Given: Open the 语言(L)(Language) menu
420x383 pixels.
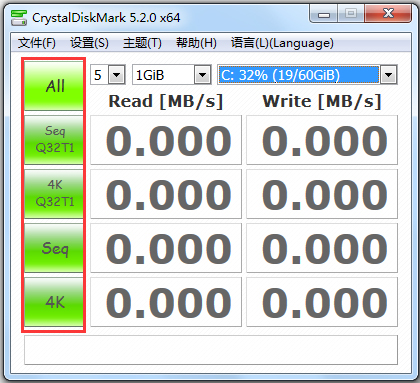Looking at the screenshot, I should (x=282, y=43).
